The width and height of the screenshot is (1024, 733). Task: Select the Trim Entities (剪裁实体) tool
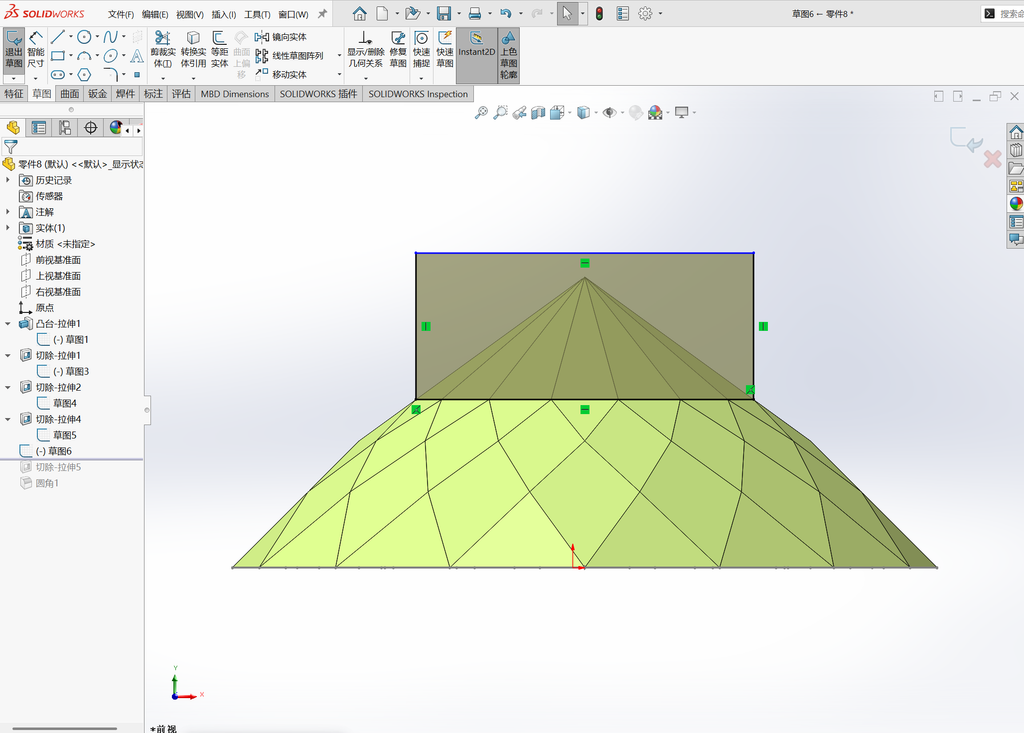click(x=163, y=50)
